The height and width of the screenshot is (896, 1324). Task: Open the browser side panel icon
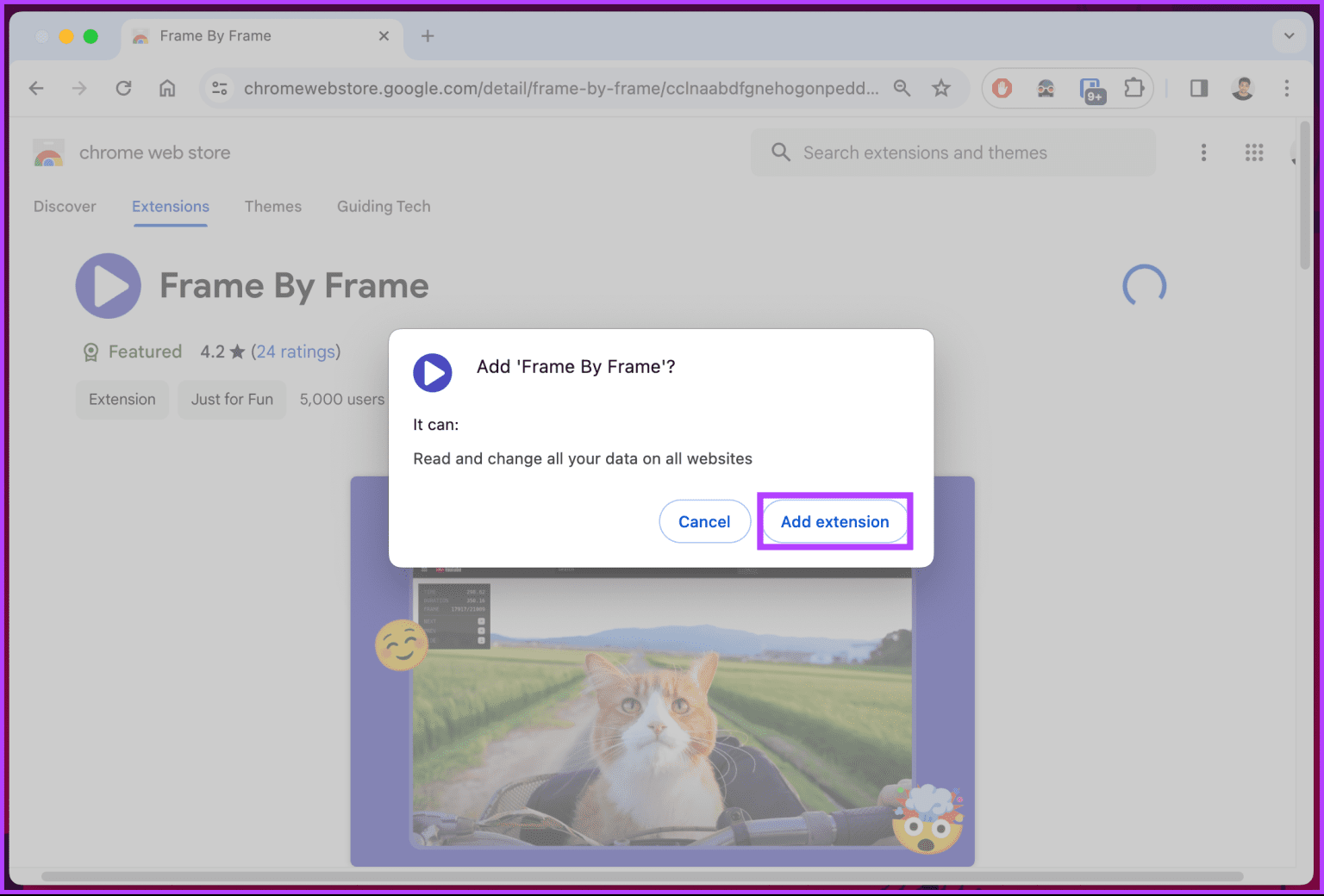pyautogui.click(x=1198, y=88)
